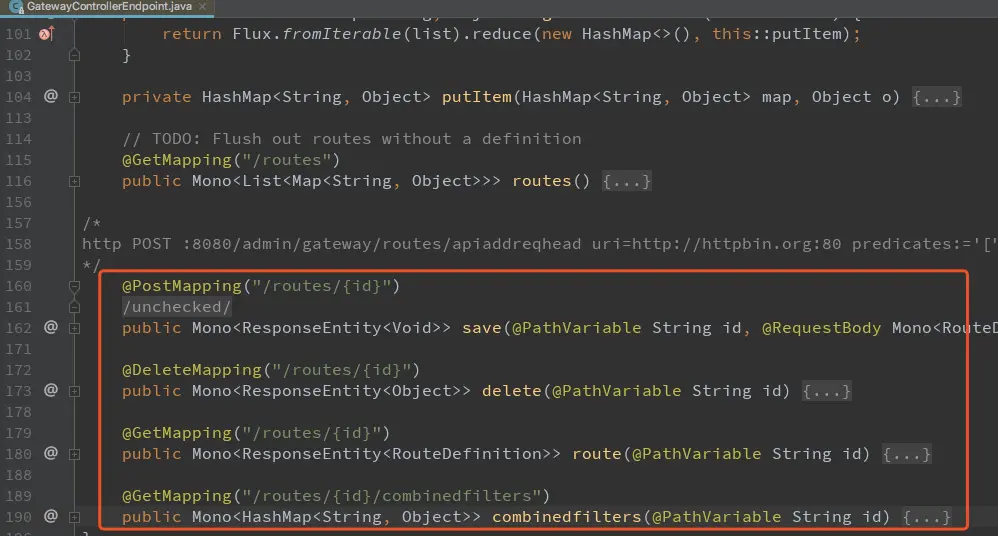
Task: Click the routes method name on line 116
Action: [542, 181]
